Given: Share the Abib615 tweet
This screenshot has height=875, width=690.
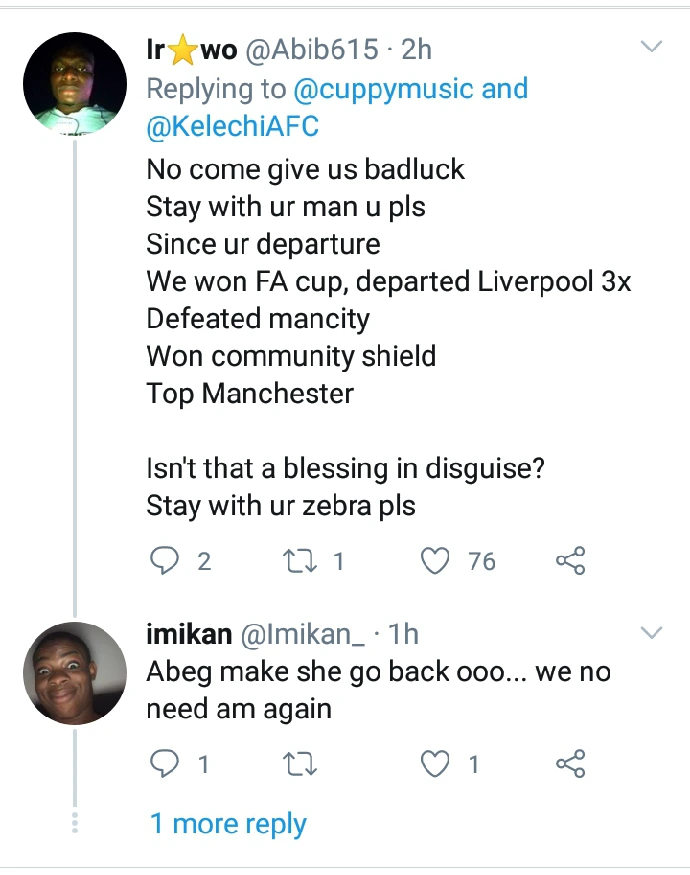Looking at the screenshot, I should (x=570, y=563).
